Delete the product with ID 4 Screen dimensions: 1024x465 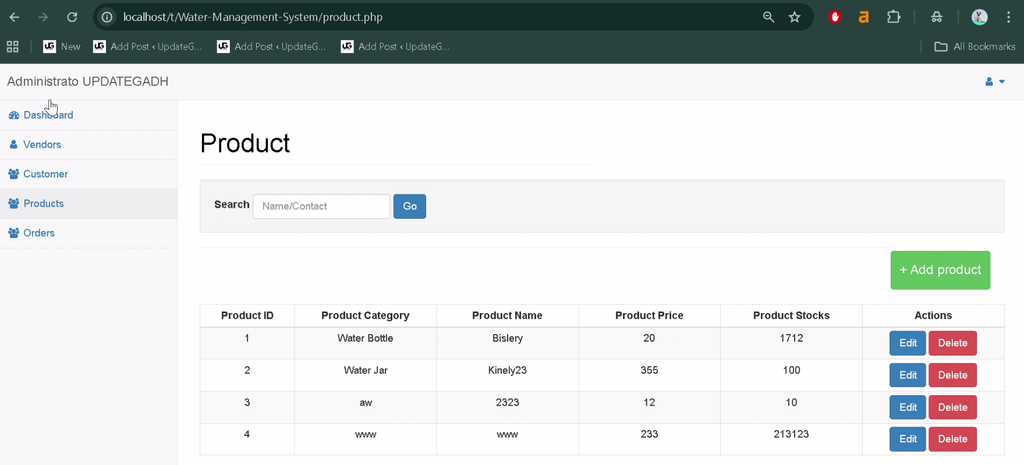(x=953, y=439)
